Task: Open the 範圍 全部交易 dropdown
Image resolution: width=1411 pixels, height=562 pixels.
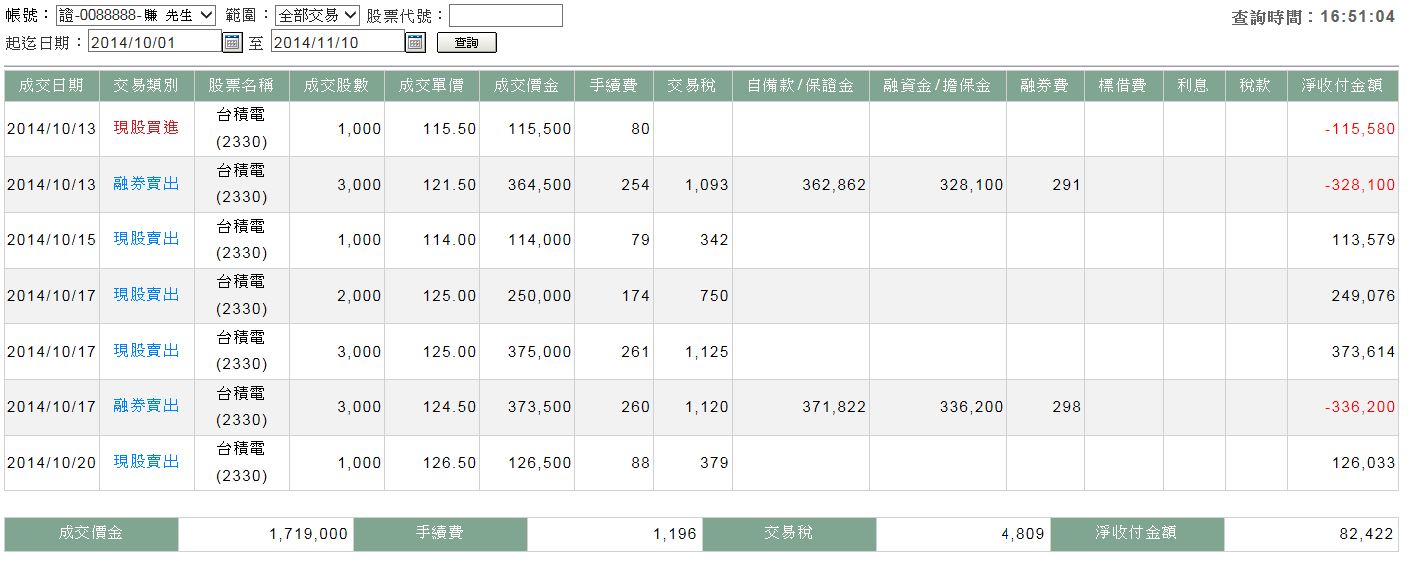Action: (x=317, y=15)
